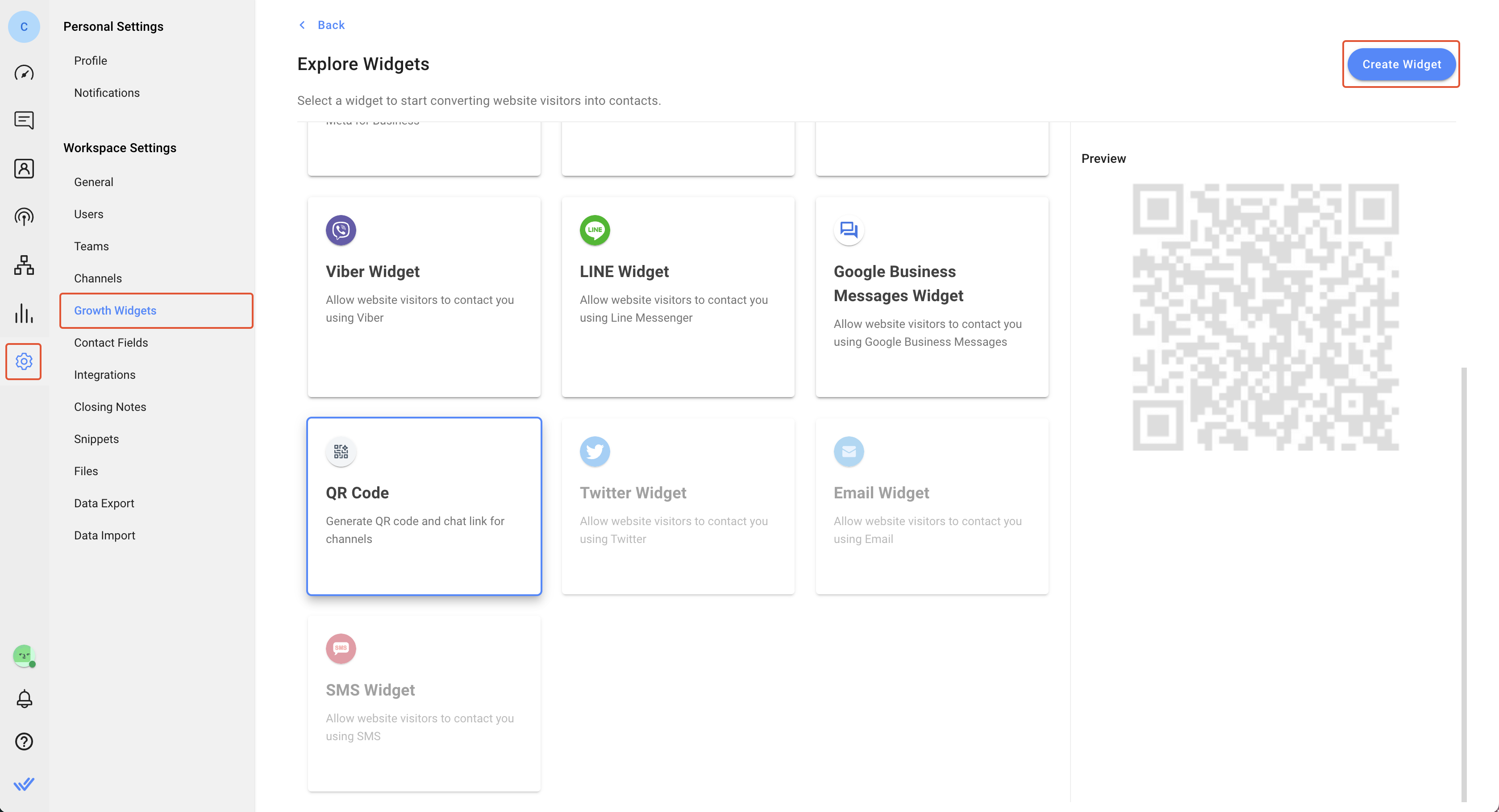Open Users settings

[x=88, y=214]
